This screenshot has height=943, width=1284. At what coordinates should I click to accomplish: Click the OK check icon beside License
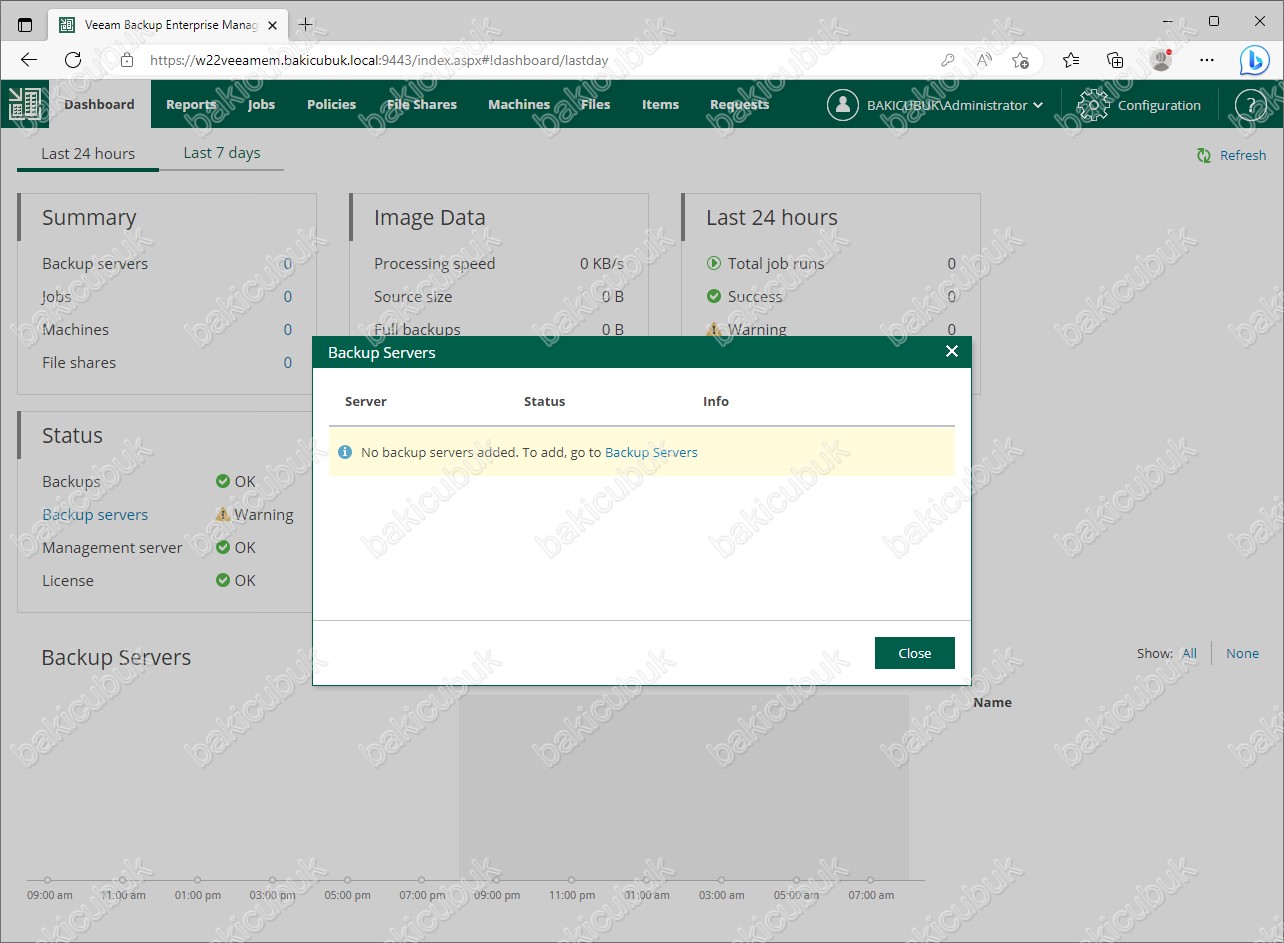point(223,580)
